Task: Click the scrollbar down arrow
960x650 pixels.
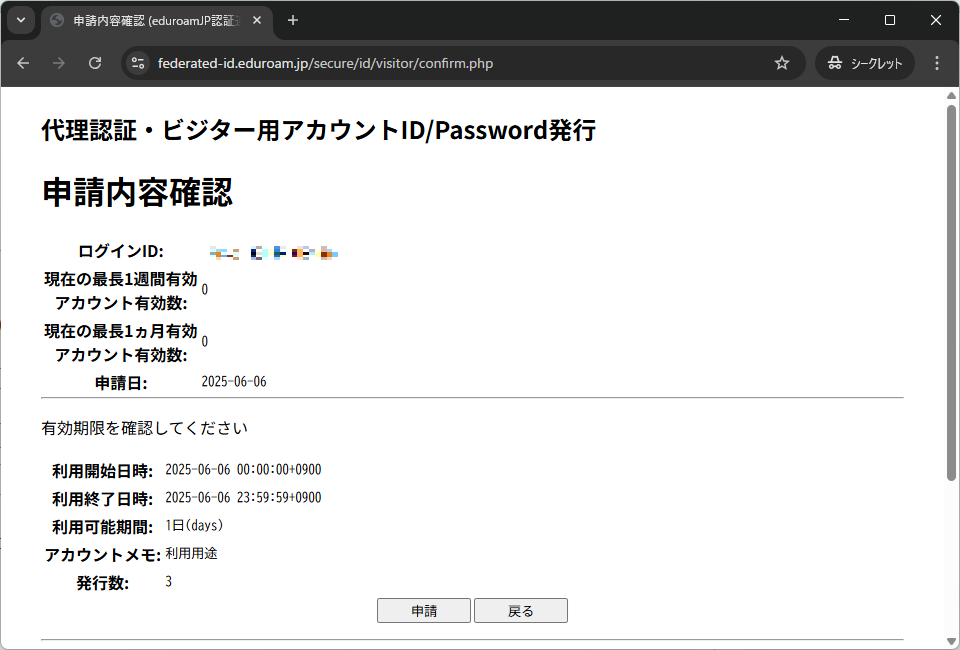Action: pyautogui.click(x=951, y=641)
